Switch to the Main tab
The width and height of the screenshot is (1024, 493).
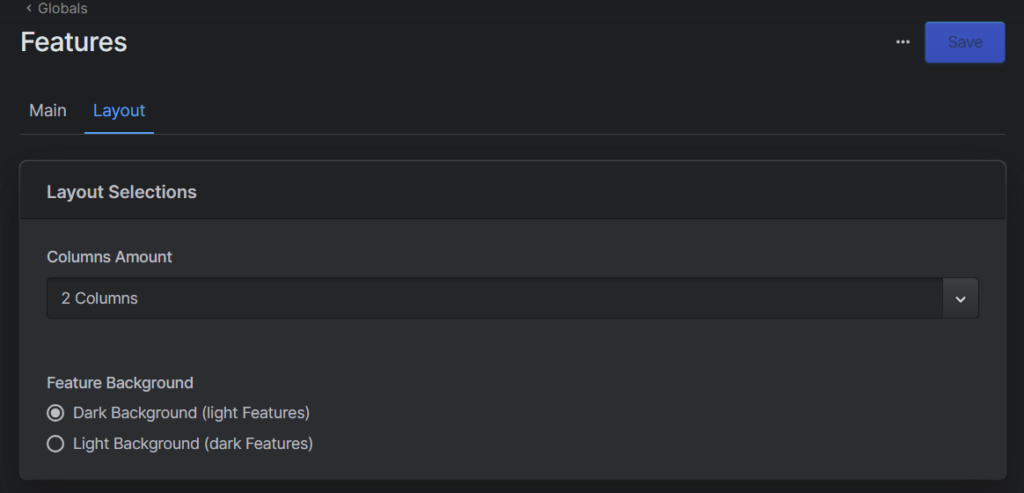point(48,110)
